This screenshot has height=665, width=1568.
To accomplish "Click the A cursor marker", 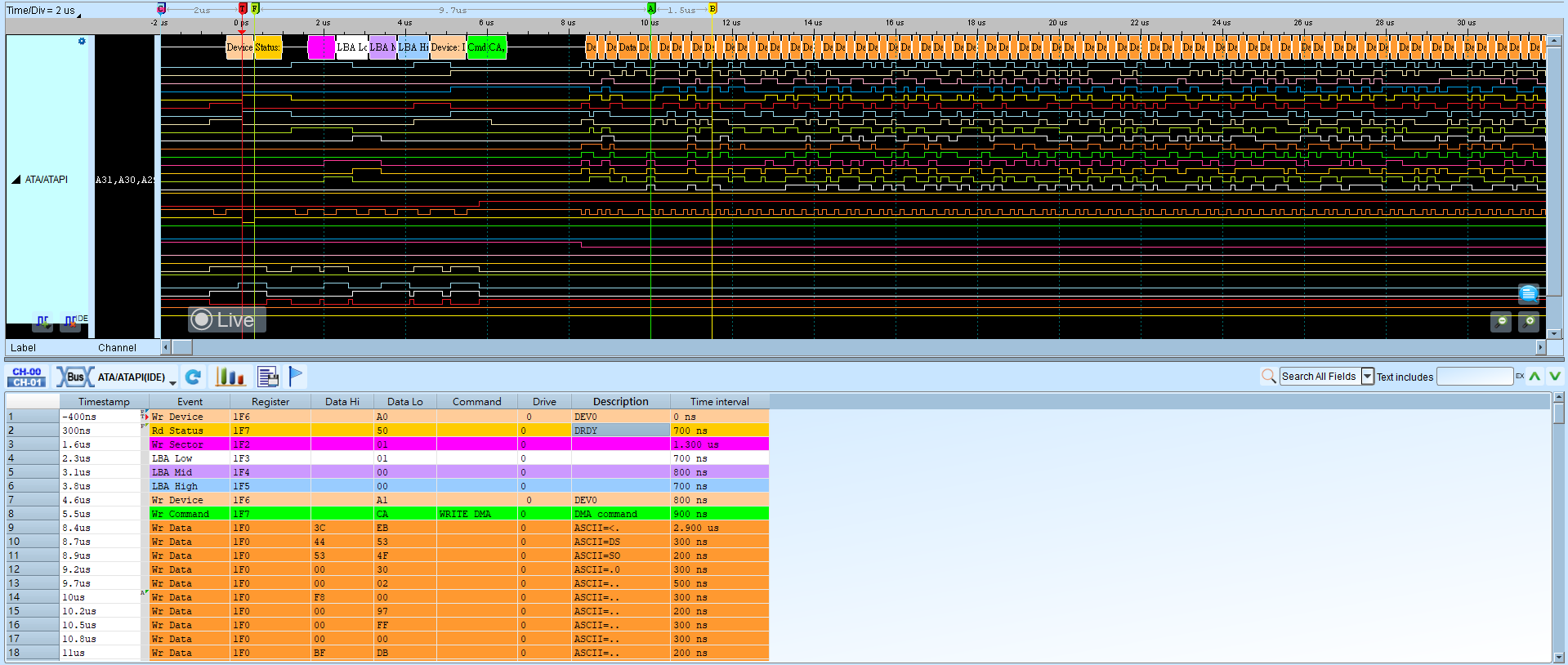I will [x=651, y=9].
